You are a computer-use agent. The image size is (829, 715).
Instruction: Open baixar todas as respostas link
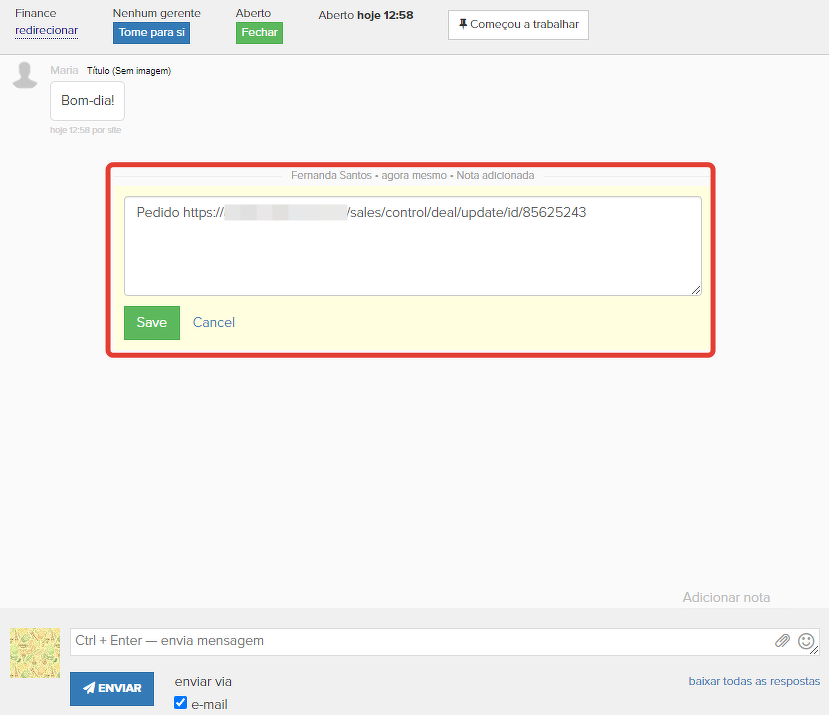click(754, 681)
